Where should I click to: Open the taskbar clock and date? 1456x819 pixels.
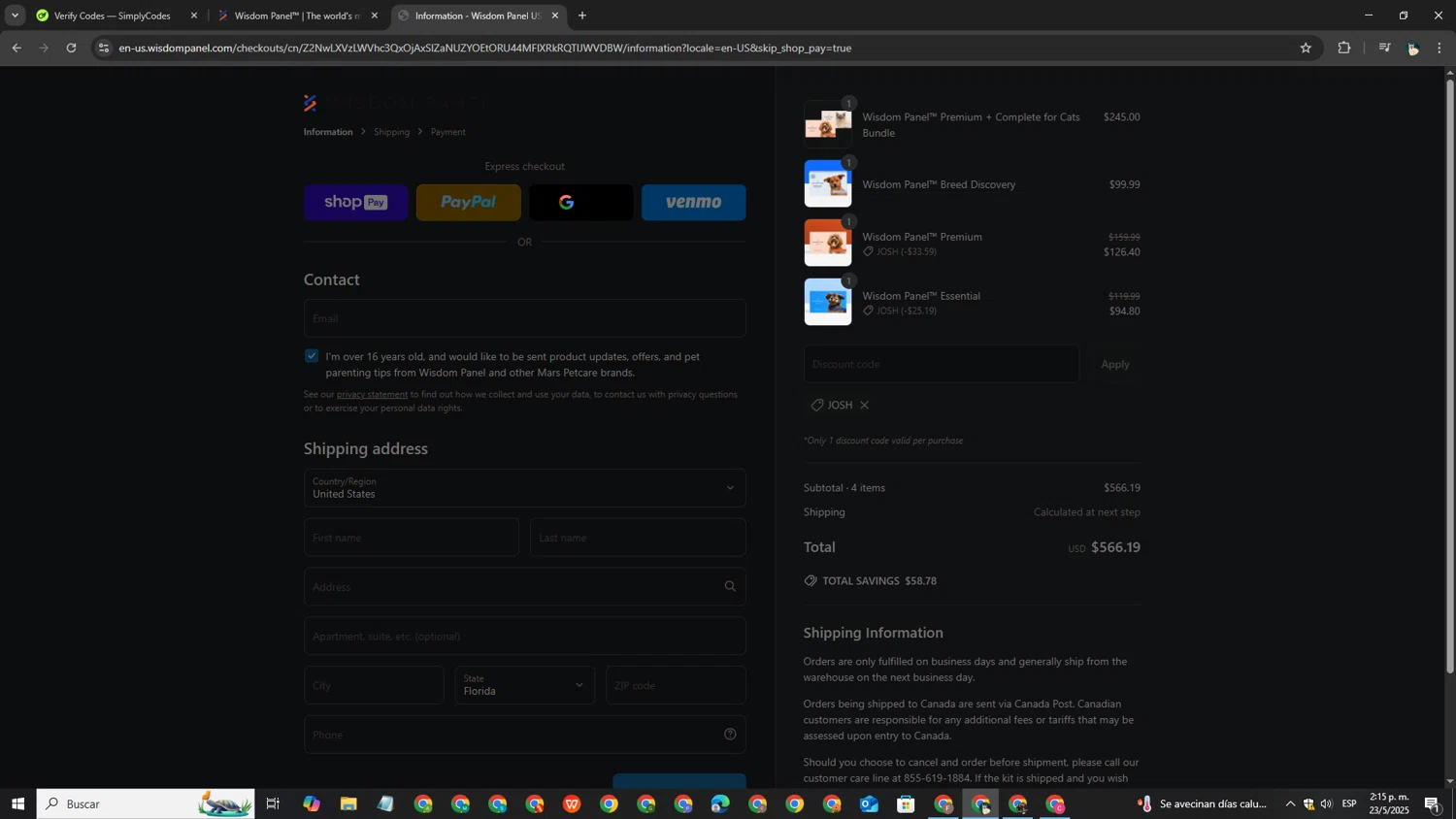click(x=1390, y=803)
